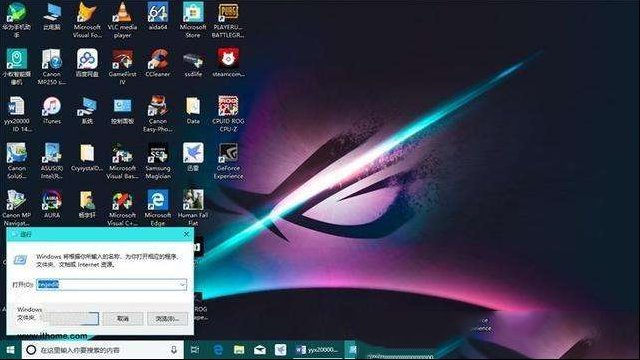Image resolution: width=640 pixels, height=360 pixels.
Task: Select the CrystalDiskMark folder on desktop
Action: tap(87, 158)
